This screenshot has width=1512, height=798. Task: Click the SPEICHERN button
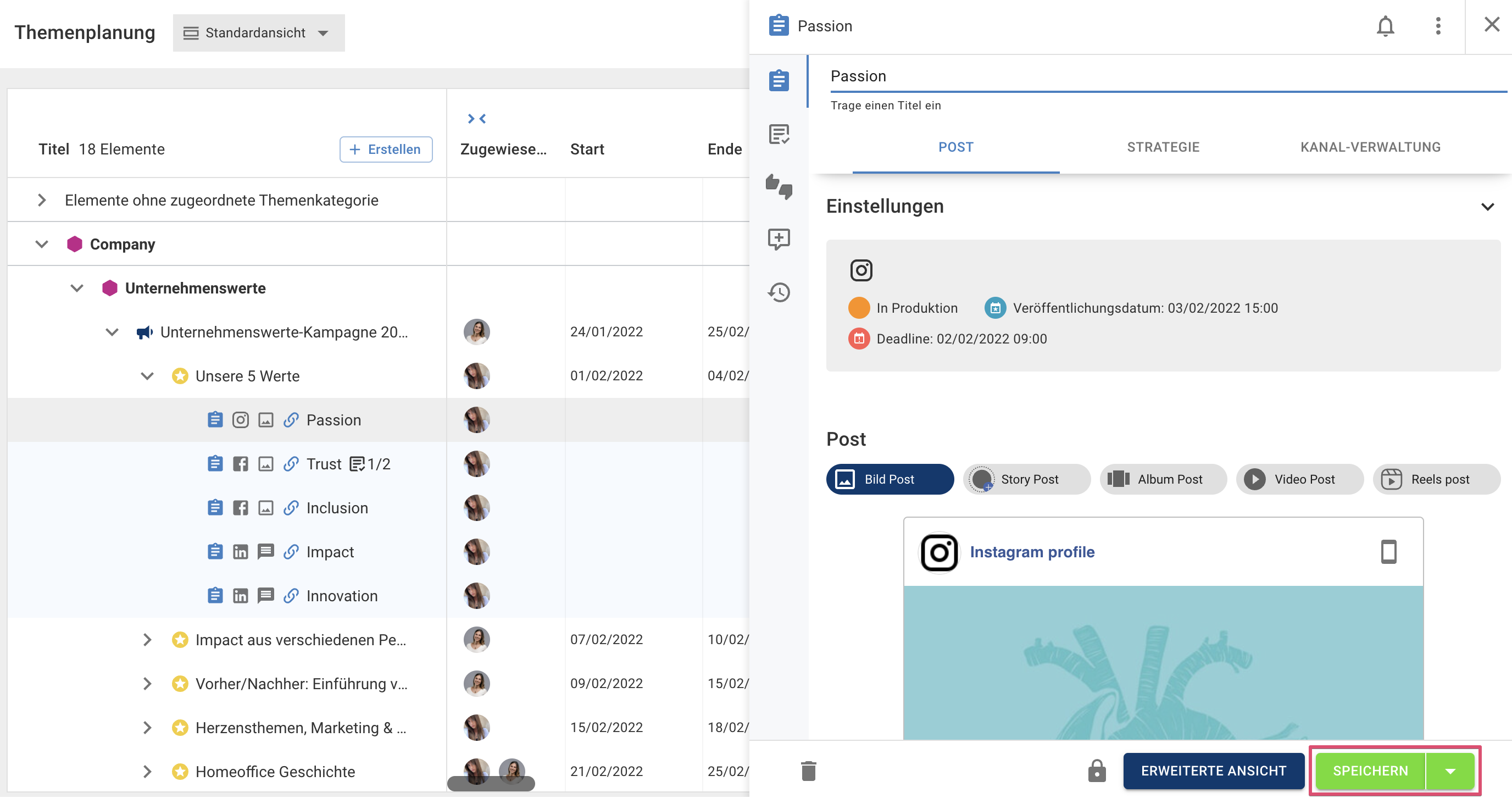point(1370,771)
